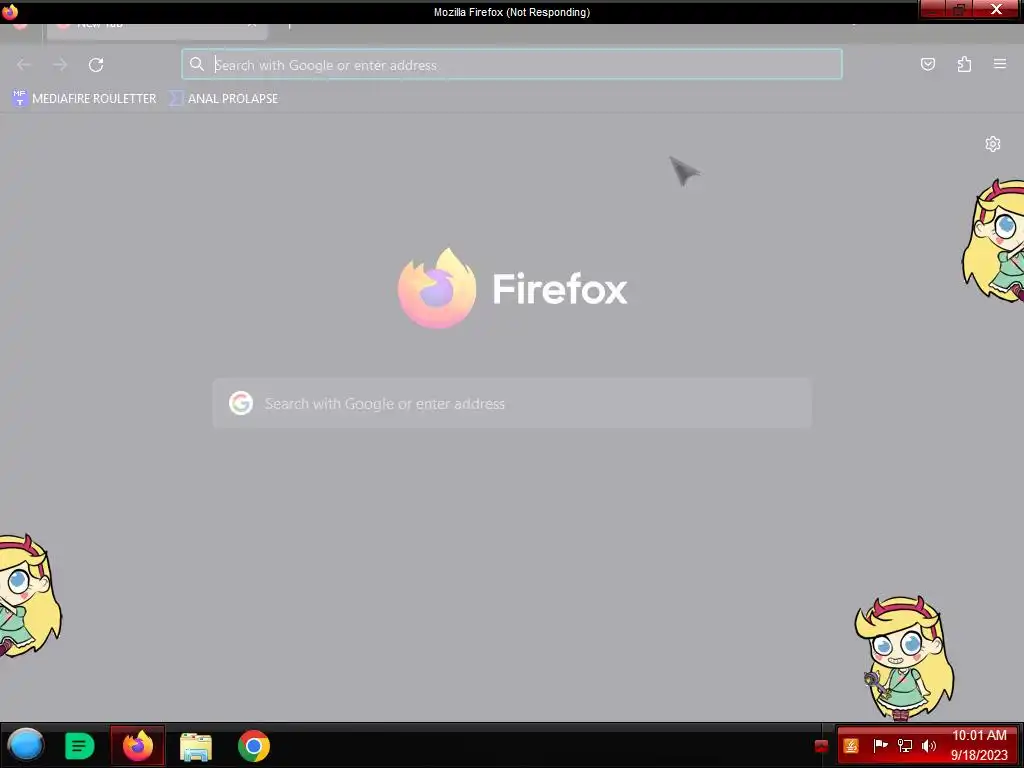Close the unresponsive Firefox window

click(997, 9)
